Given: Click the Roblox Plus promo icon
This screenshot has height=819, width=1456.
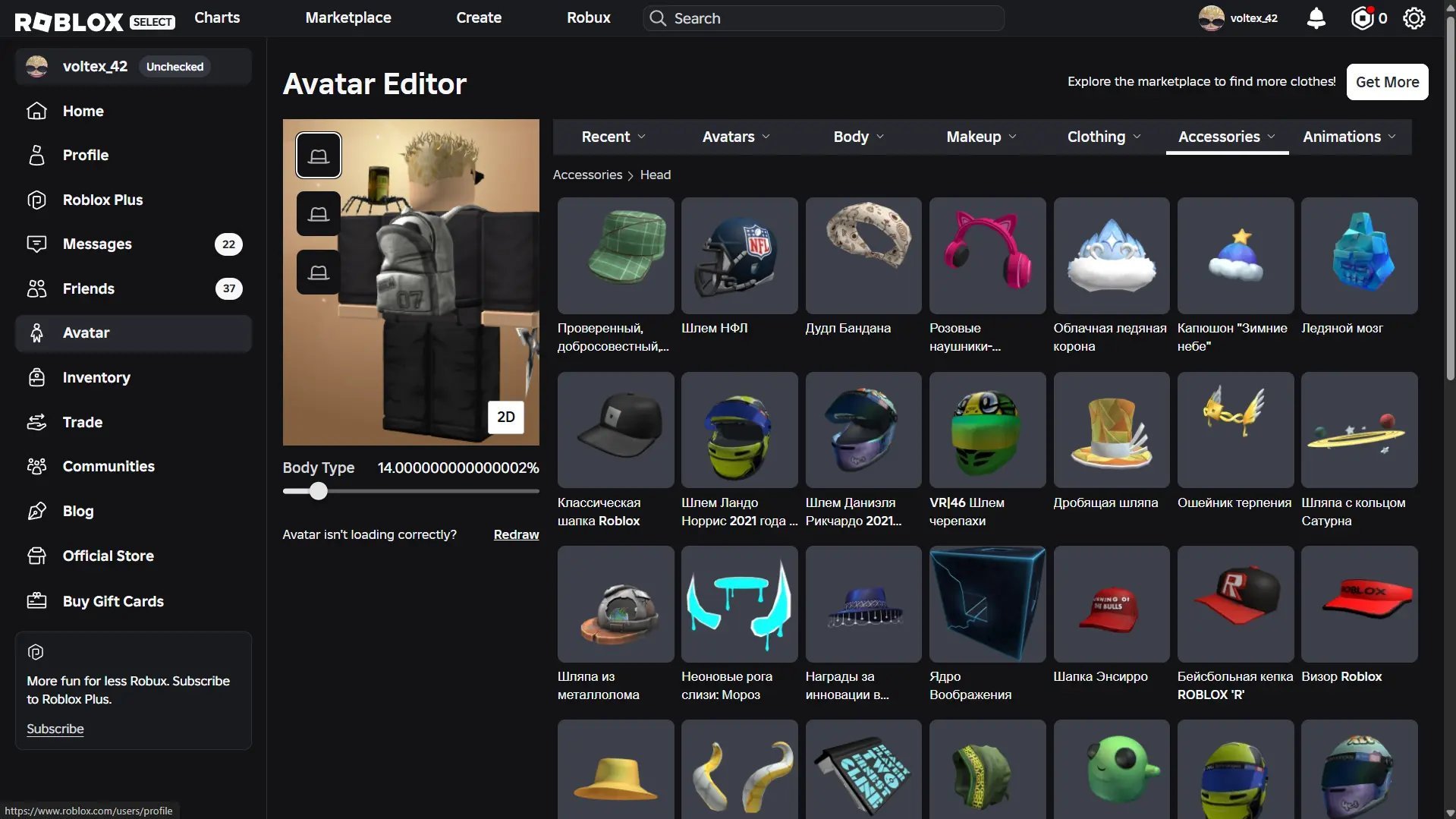Looking at the screenshot, I should [x=36, y=652].
